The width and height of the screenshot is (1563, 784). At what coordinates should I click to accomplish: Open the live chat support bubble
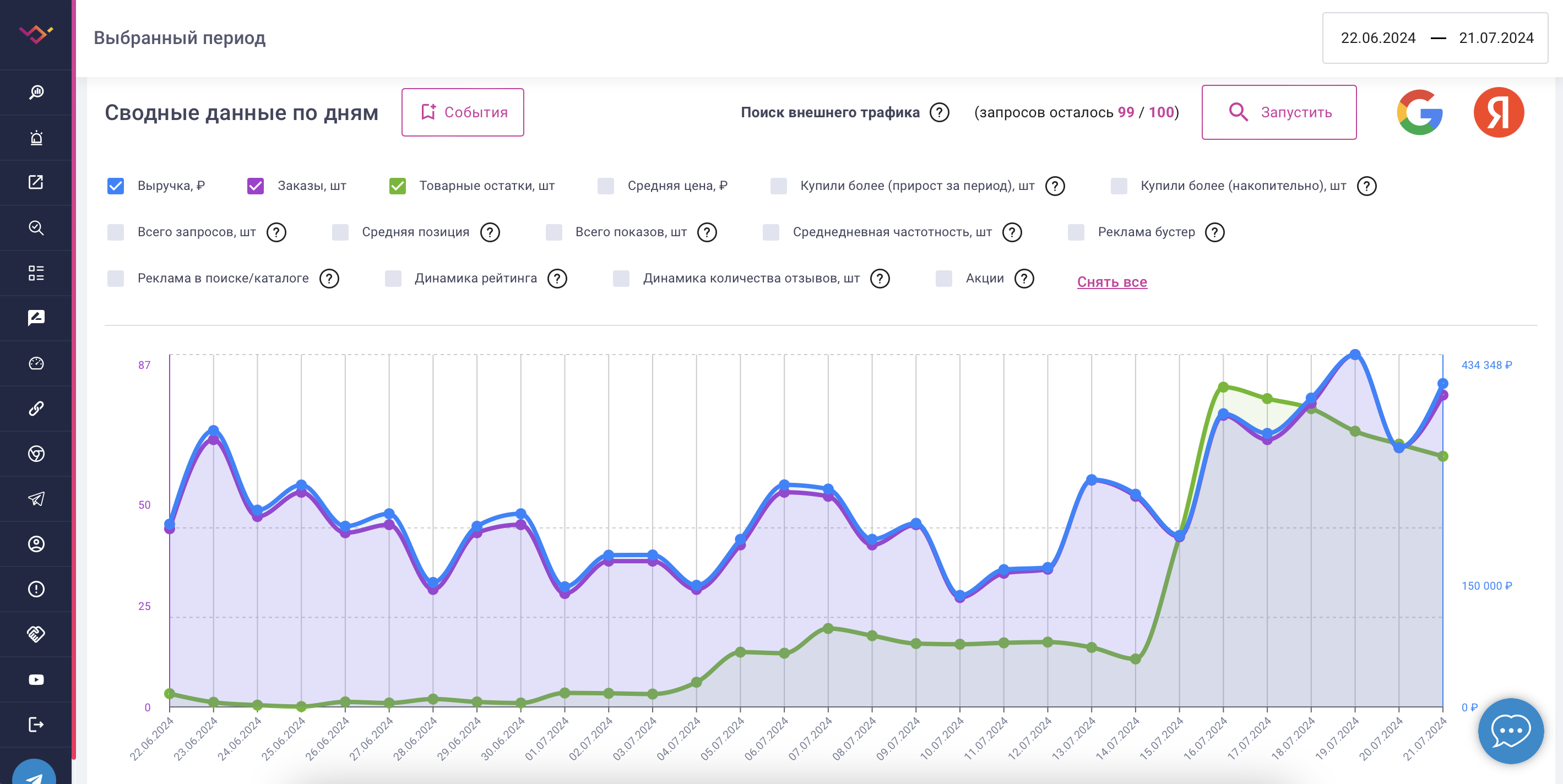[x=1510, y=731]
